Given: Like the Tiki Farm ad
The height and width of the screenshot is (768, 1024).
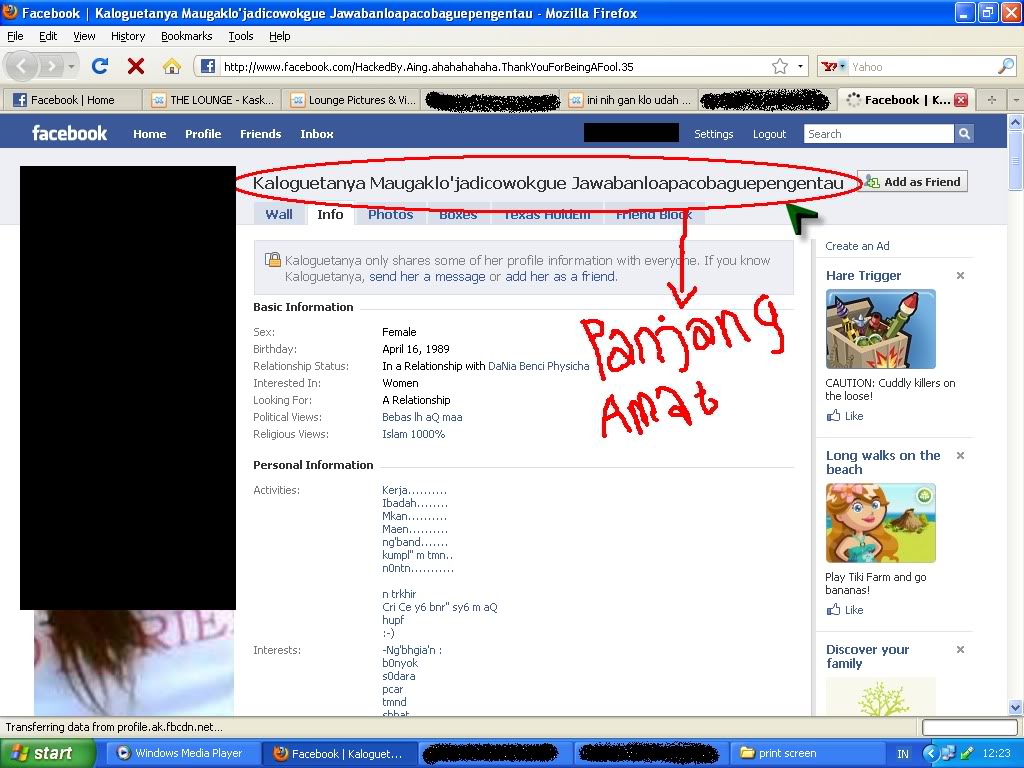Looking at the screenshot, I should 845,610.
